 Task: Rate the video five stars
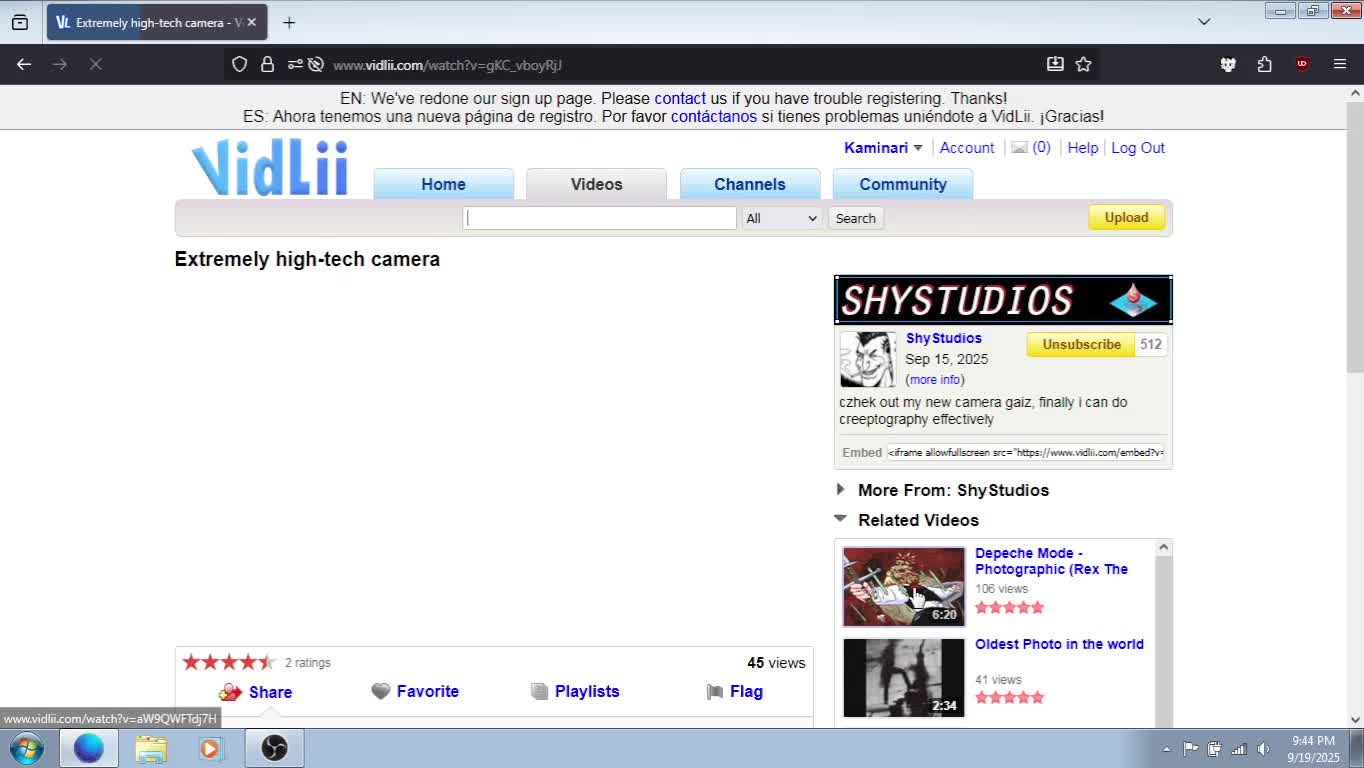(267, 662)
